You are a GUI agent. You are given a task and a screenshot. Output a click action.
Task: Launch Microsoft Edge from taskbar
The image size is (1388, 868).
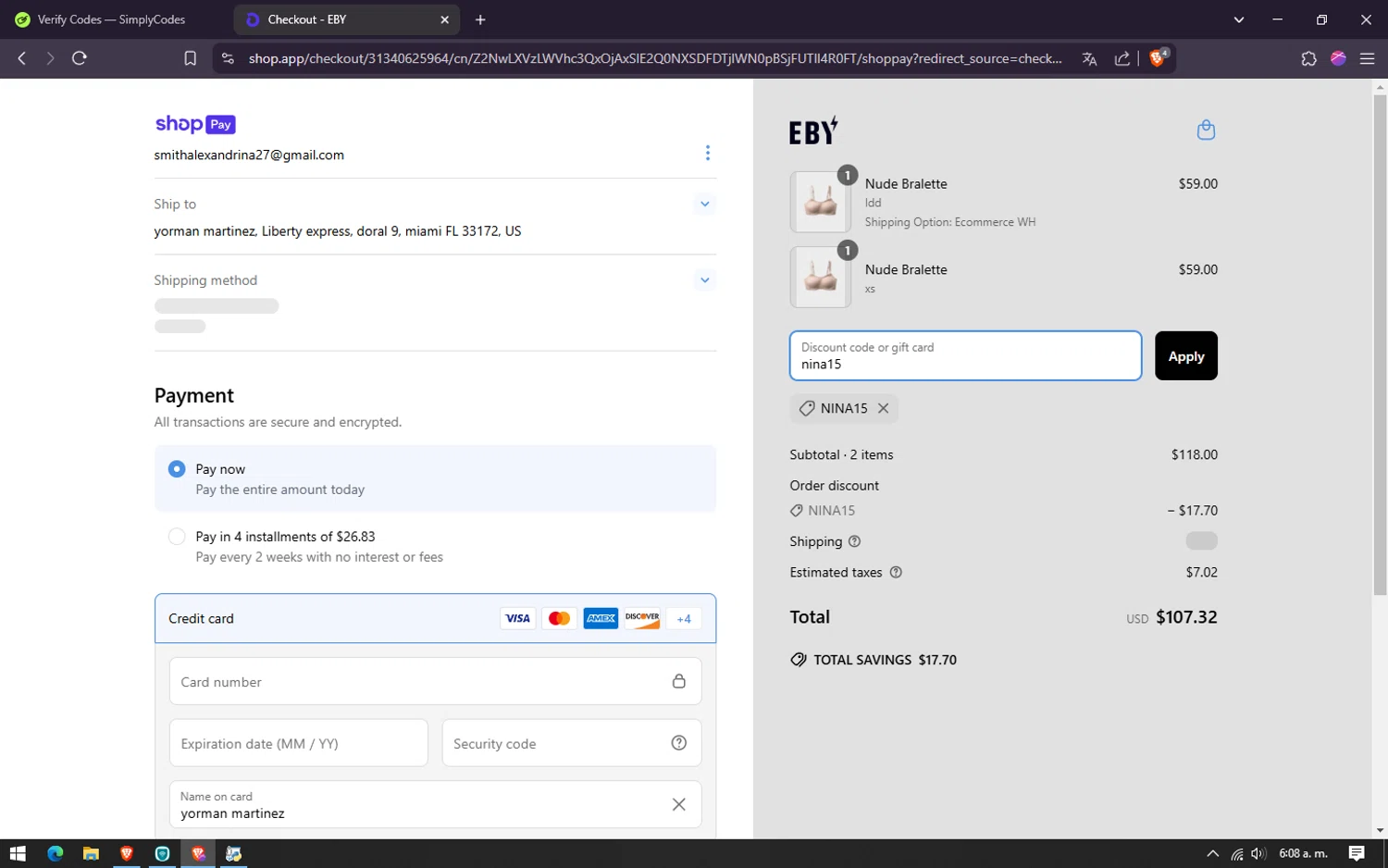pyautogui.click(x=55, y=853)
